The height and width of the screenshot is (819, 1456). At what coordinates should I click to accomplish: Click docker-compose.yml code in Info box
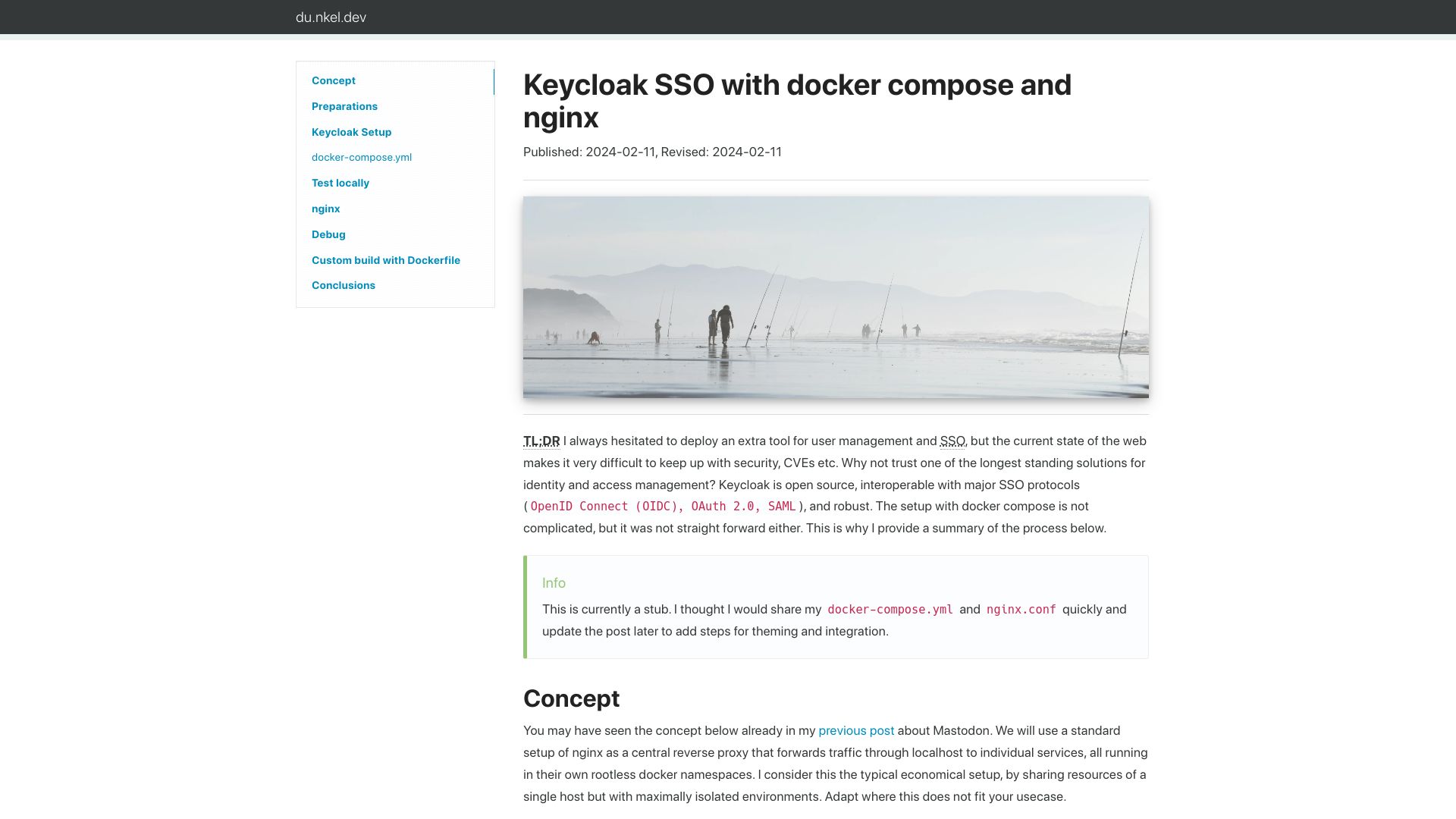click(890, 609)
